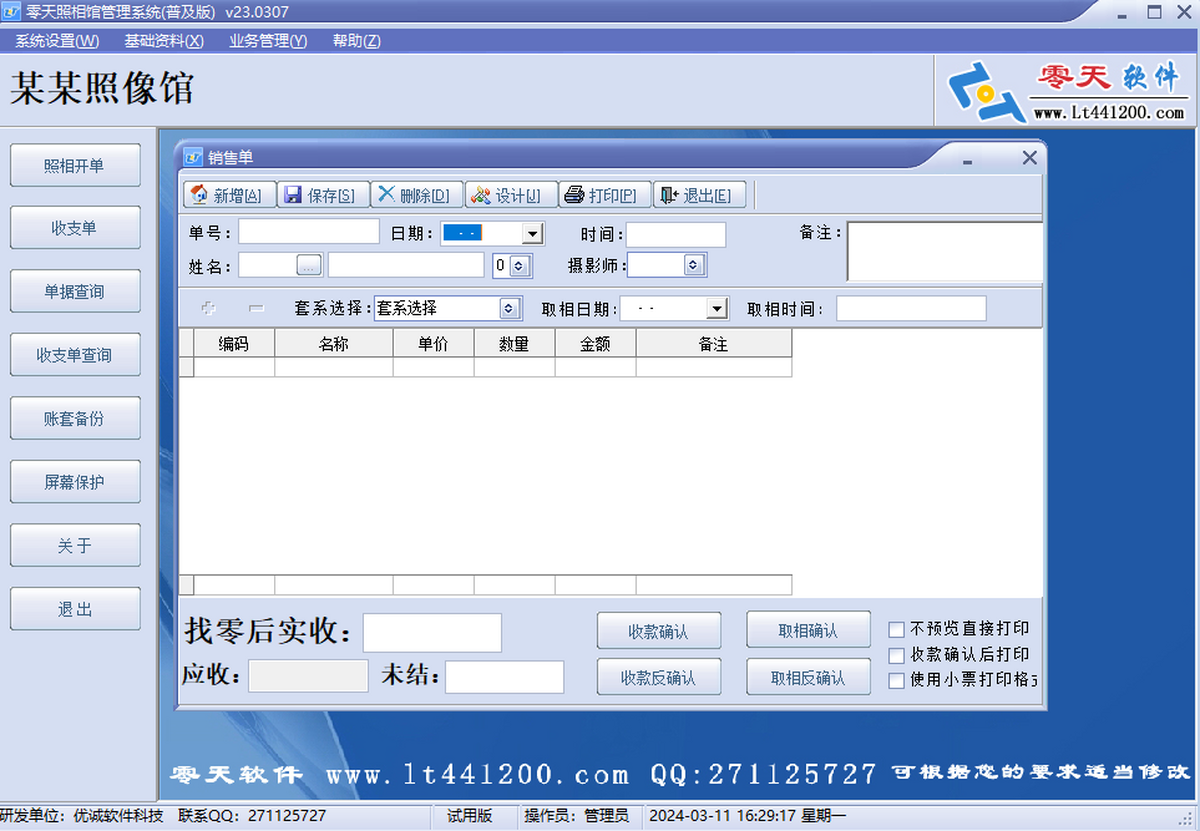Click the 取相时间 input field

coord(911,309)
